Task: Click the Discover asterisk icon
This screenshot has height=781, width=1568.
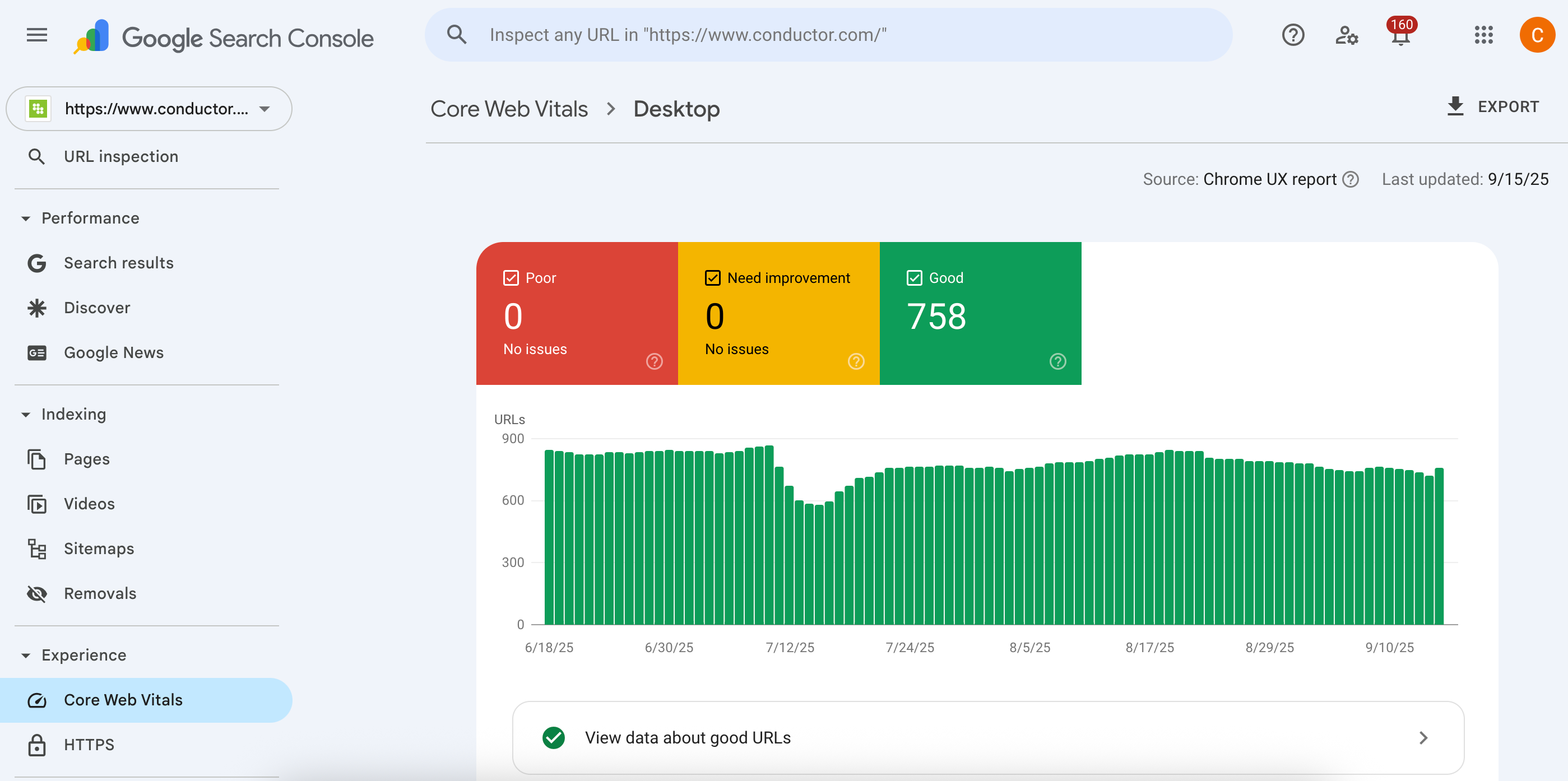Action: [x=36, y=308]
